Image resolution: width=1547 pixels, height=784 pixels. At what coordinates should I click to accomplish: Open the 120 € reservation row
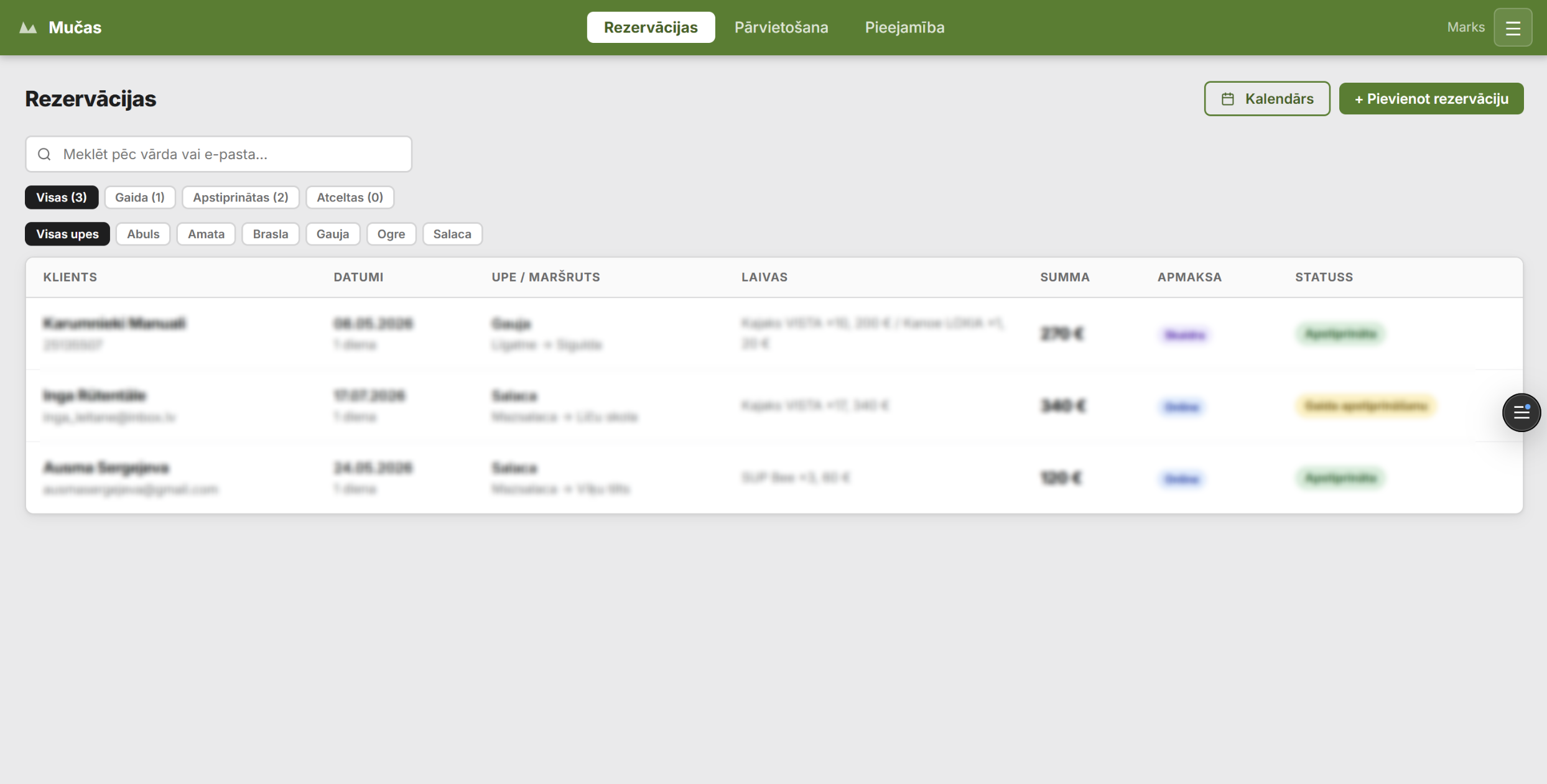[x=774, y=477]
